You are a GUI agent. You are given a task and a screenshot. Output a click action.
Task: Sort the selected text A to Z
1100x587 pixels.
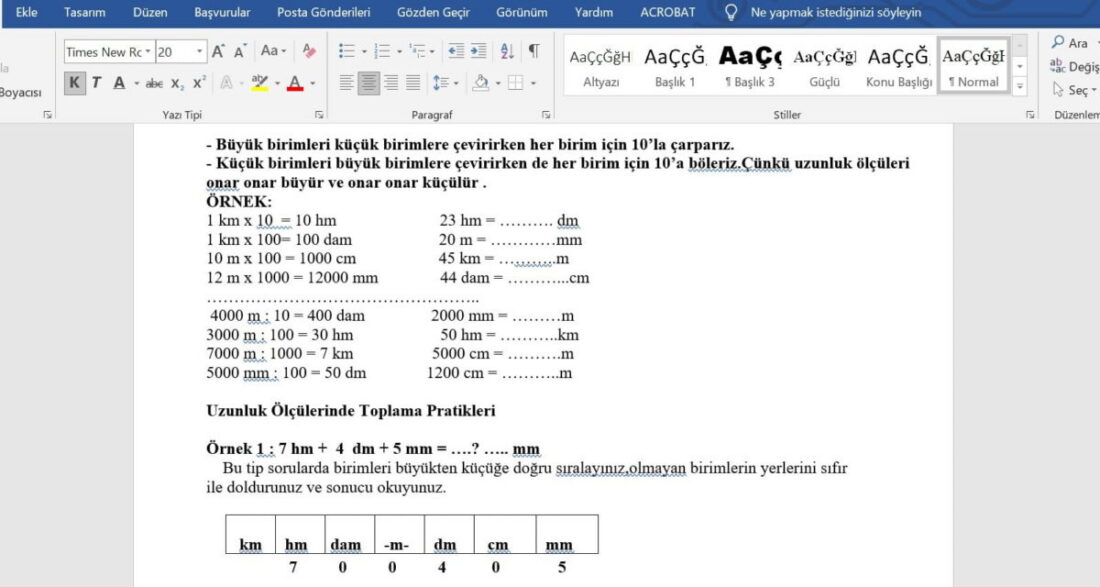point(507,50)
